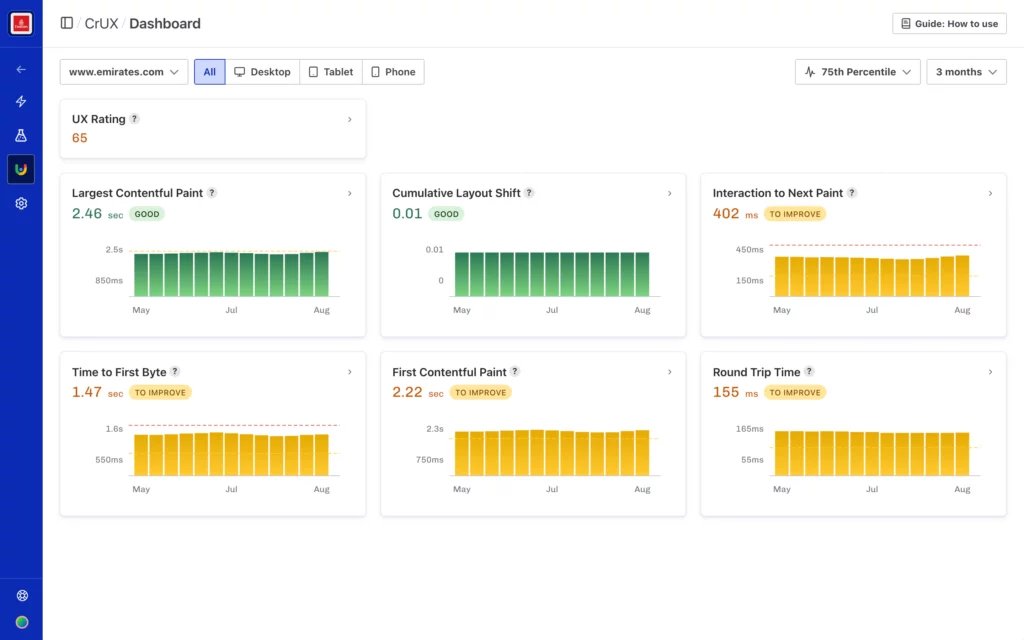Switch to the Phone device tab

pyautogui.click(x=393, y=72)
